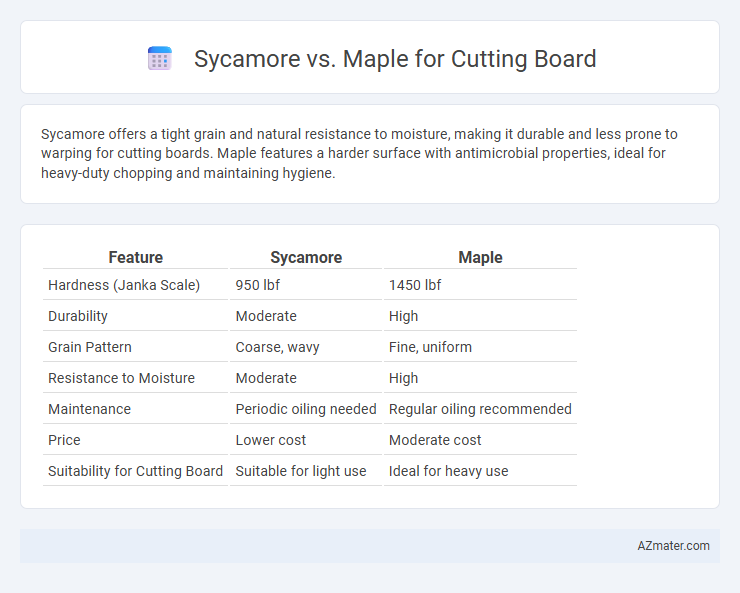Click 'High' in Resistance to Moisture row
Image resolution: width=740 pixels, height=593 pixels.
(x=404, y=378)
